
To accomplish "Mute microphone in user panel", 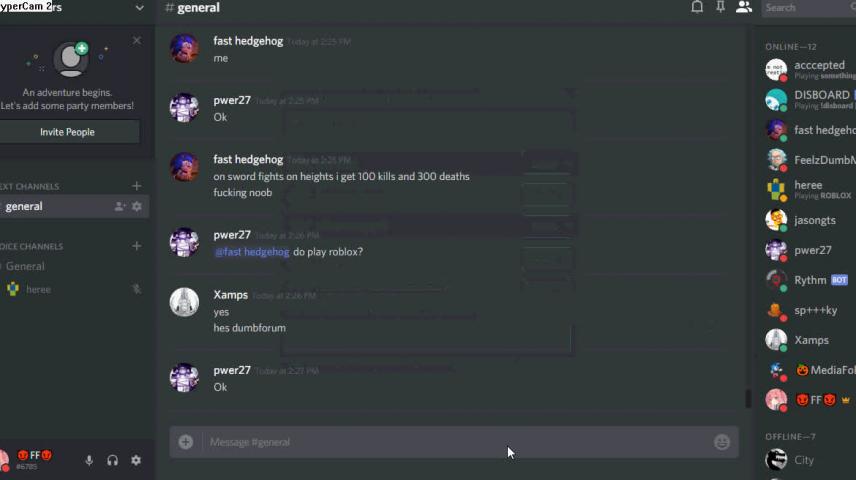I will [x=89, y=460].
